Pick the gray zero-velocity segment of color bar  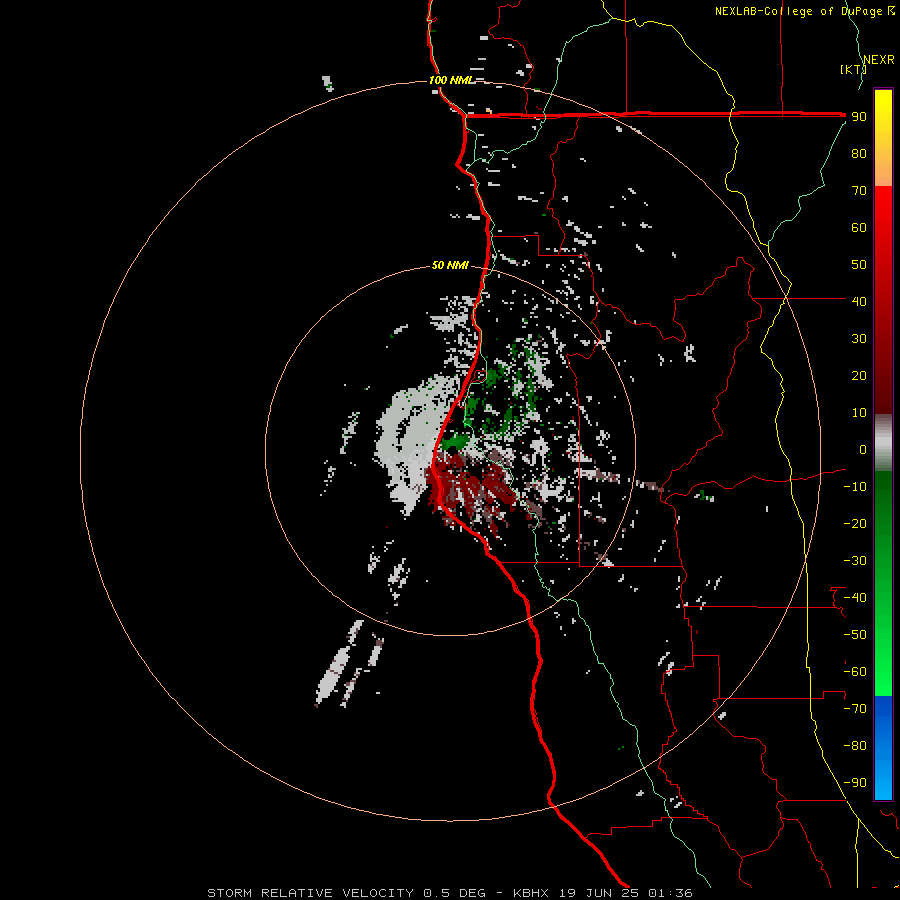(x=883, y=443)
